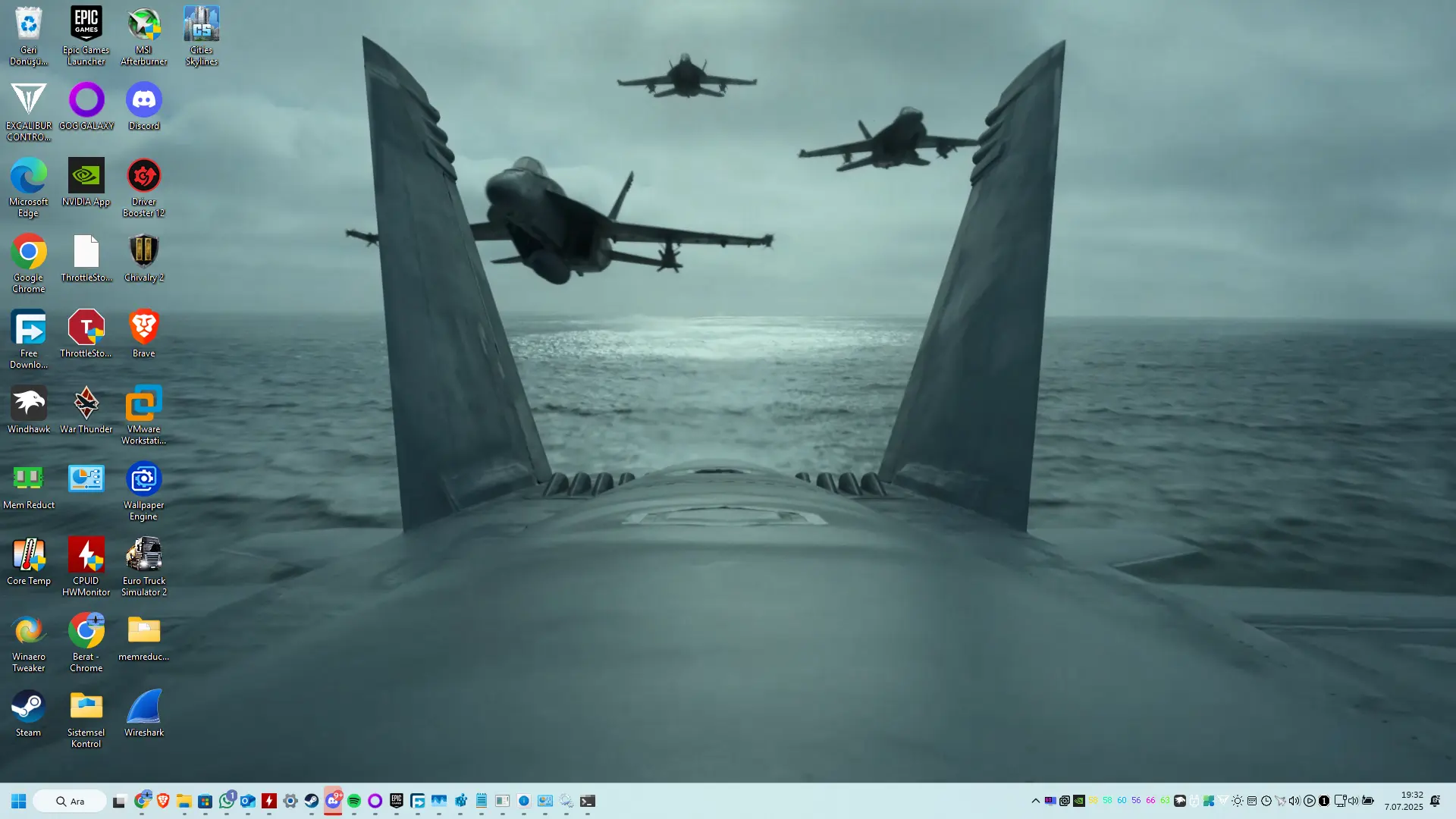Open Brave browser from the taskbar
The image size is (1456, 819).
tap(162, 801)
